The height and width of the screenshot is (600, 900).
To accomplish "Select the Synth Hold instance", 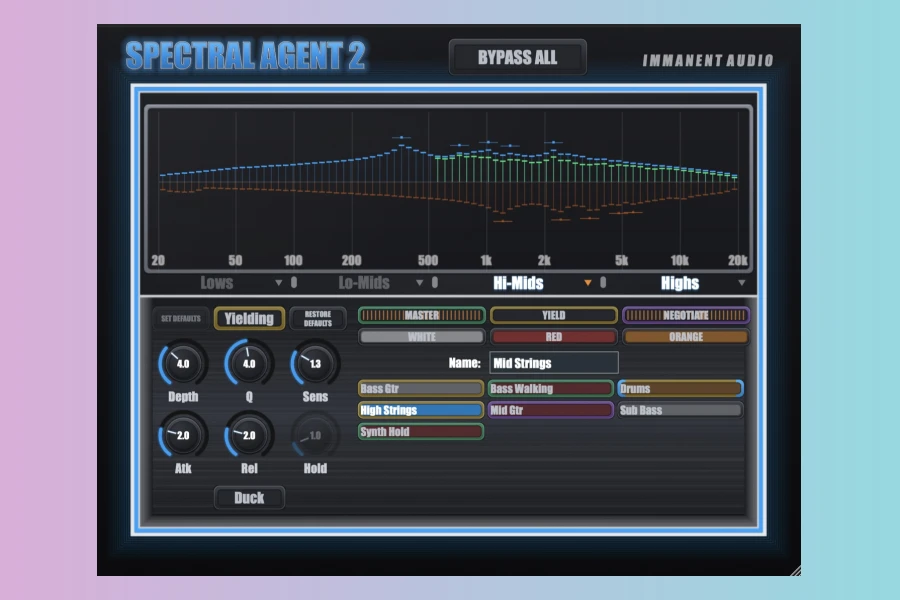I will [421, 432].
